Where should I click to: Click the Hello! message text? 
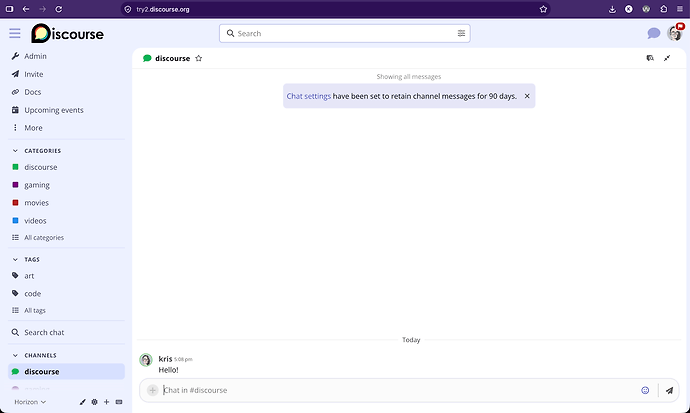click(169, 370)
